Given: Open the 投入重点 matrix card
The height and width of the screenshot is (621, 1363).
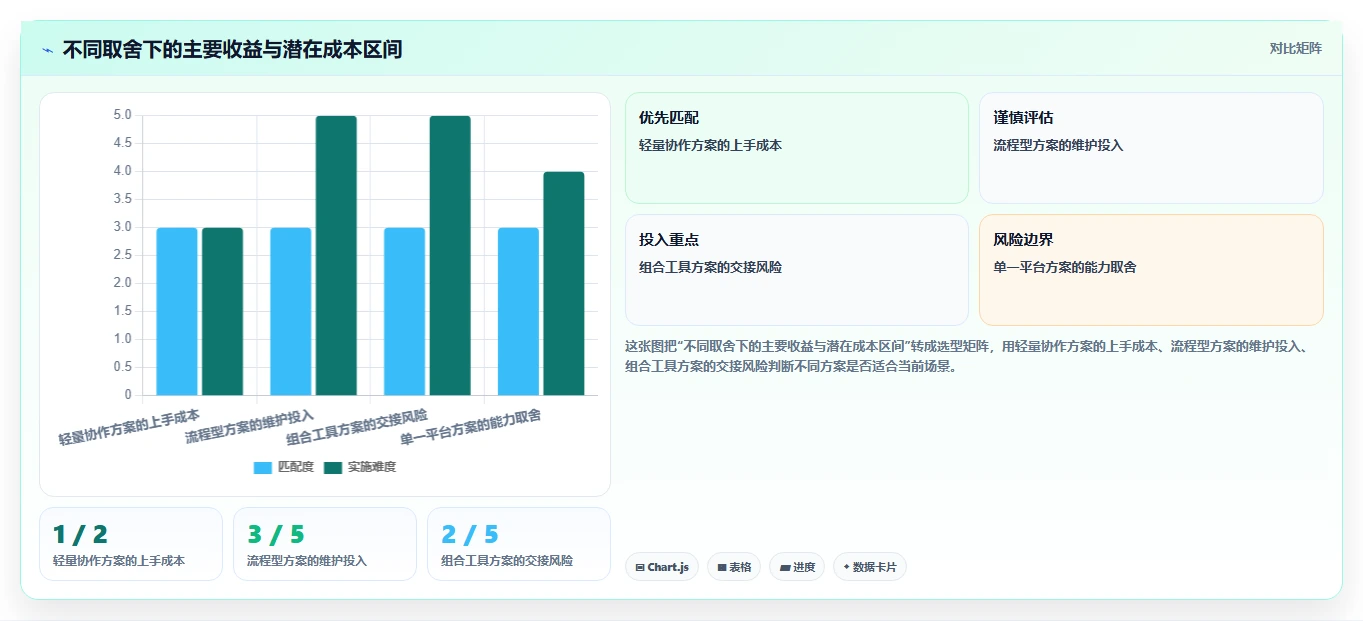Looking at the screenshot, I should [797, 270].
